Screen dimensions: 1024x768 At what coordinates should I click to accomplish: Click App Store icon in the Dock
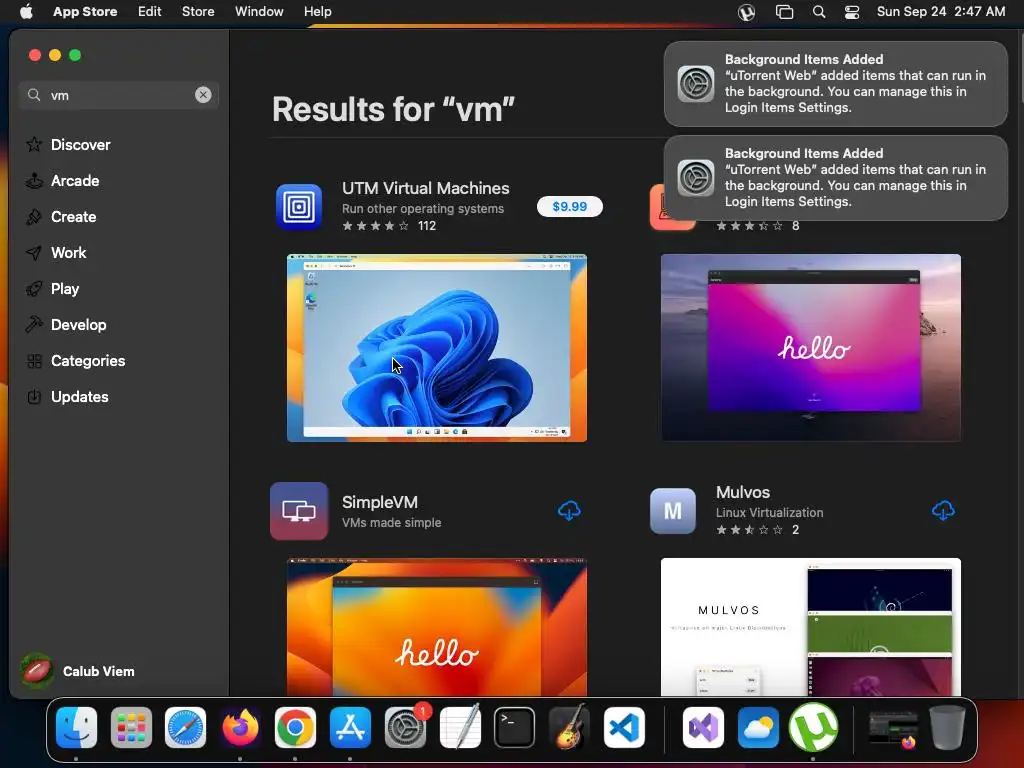click(350, 727)
